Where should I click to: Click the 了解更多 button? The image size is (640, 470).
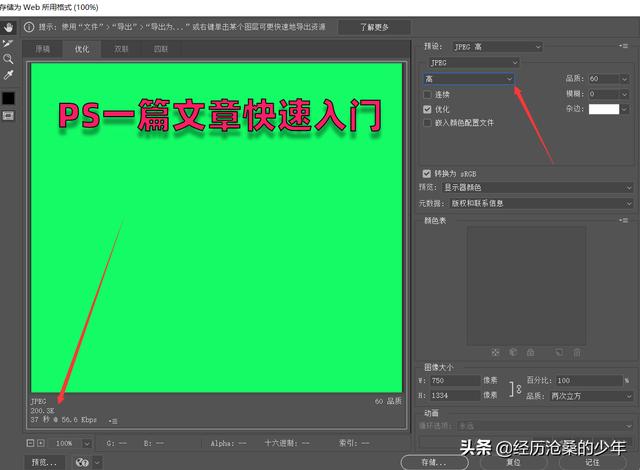pyautogui.click(x=374, y=27)
